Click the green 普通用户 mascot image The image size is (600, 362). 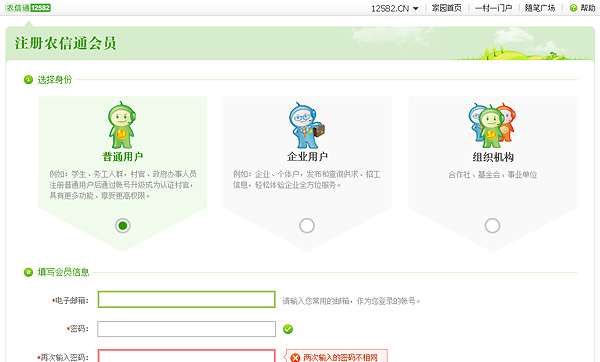point(122,125)
